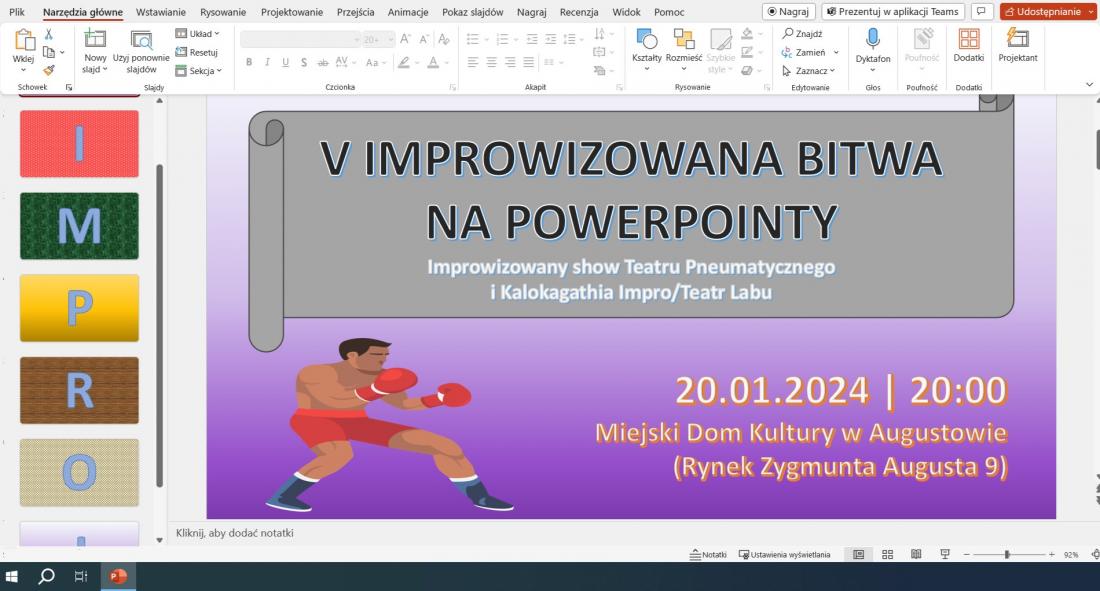Image resolution: width=1100 pixels, height=591 pixels.
Task: Switch to the Projektowanie tab
Action: pyautogui.click(x=292, y=12)
